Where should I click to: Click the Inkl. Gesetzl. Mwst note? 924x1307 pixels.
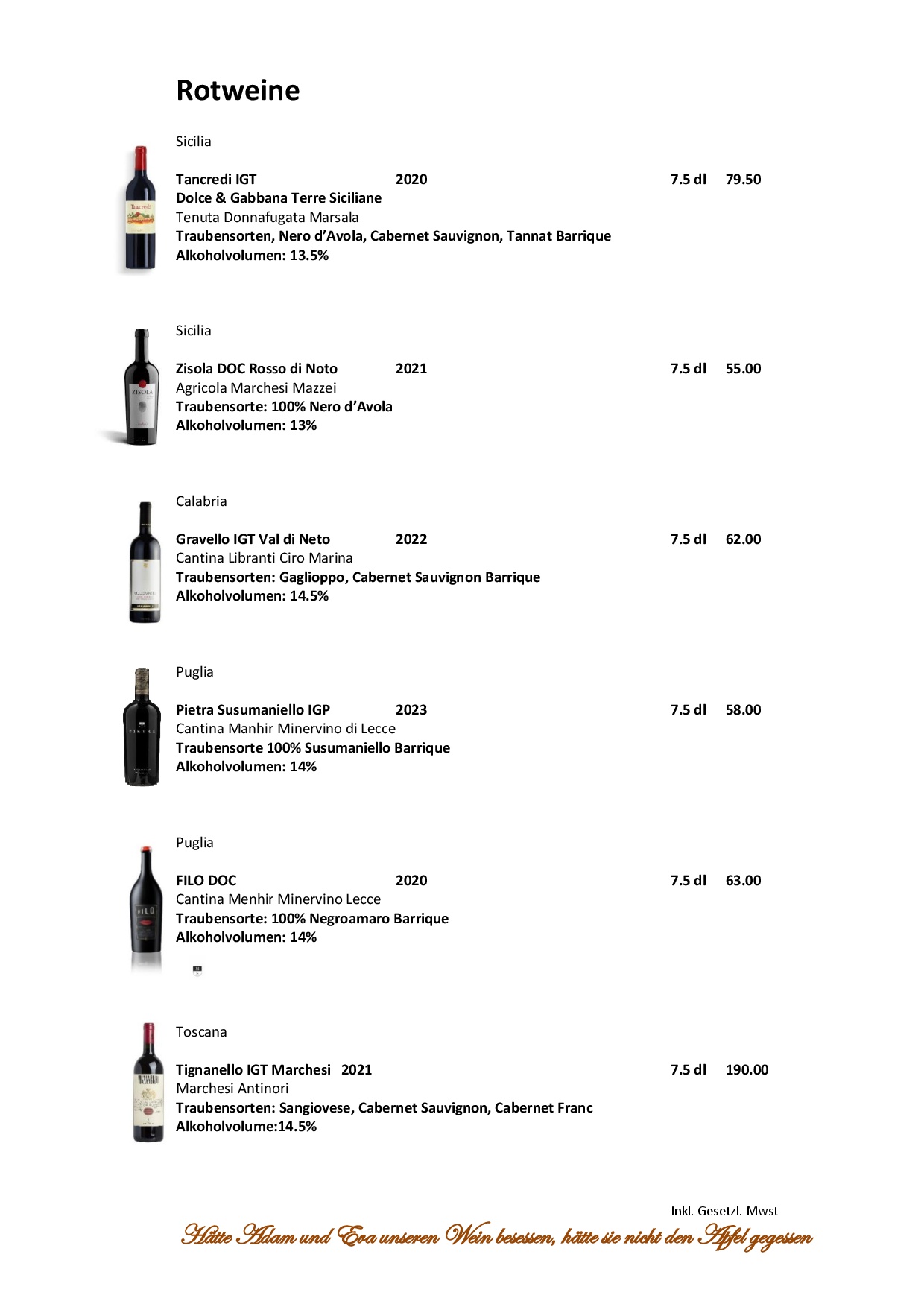click(724, 1211)
